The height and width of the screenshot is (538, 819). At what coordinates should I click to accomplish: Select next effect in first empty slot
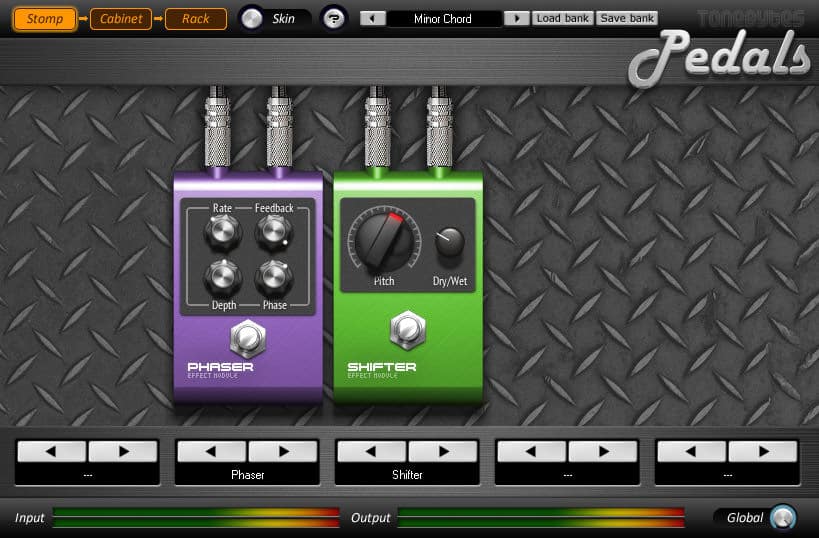click(x=123, y=451)
